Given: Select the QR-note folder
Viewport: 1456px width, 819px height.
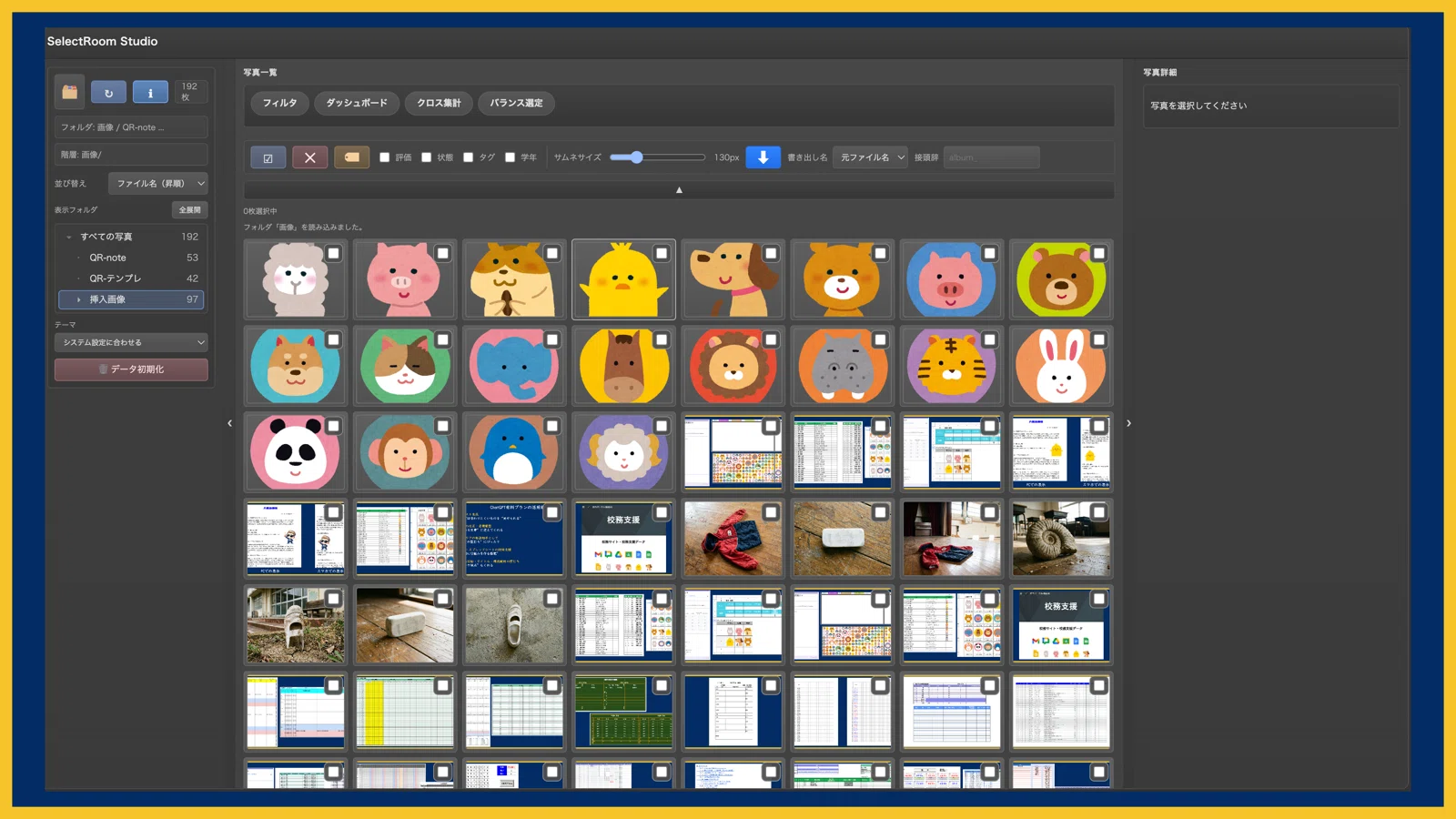Looking at the screenshot, I should pyautogui.click(x=131, y=258).
